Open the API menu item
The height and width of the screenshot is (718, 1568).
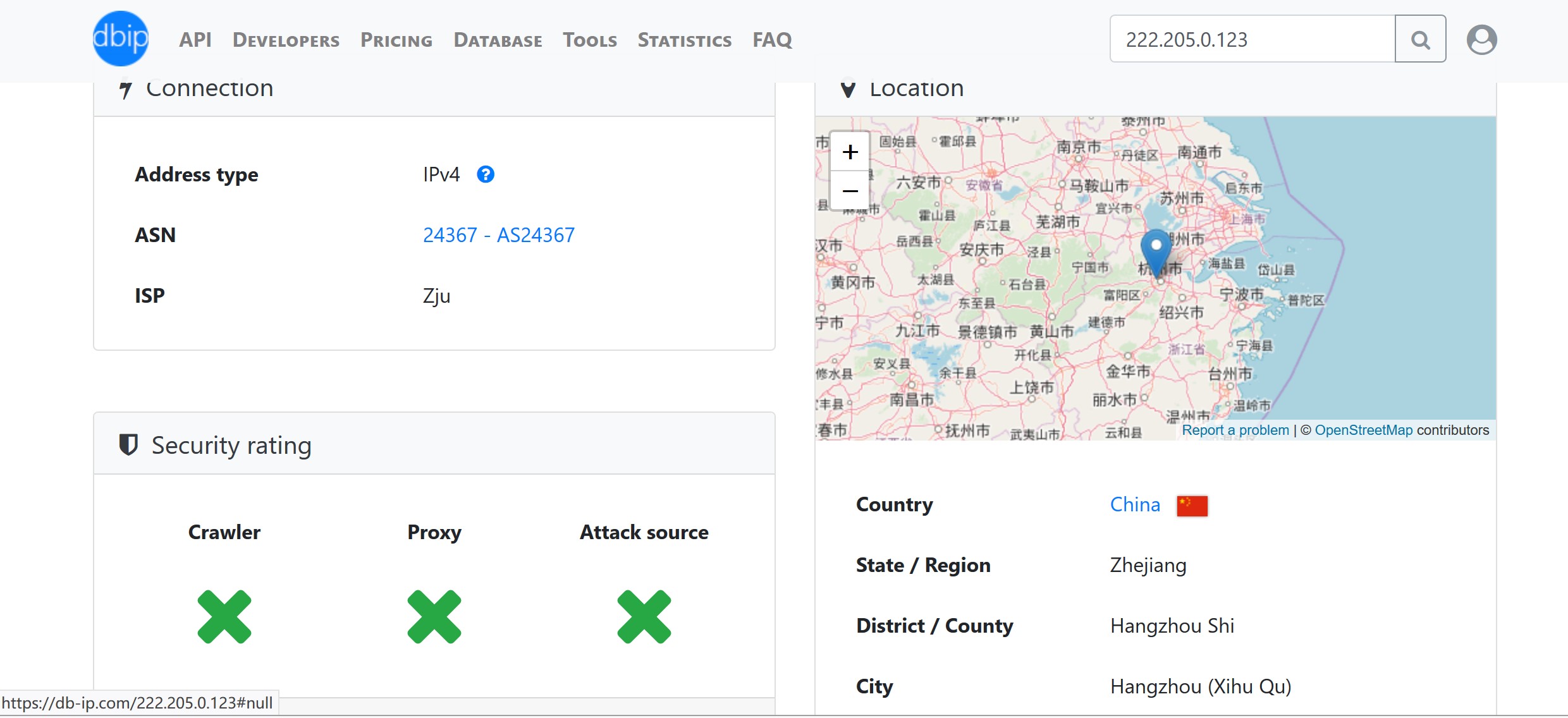point(195,40)
